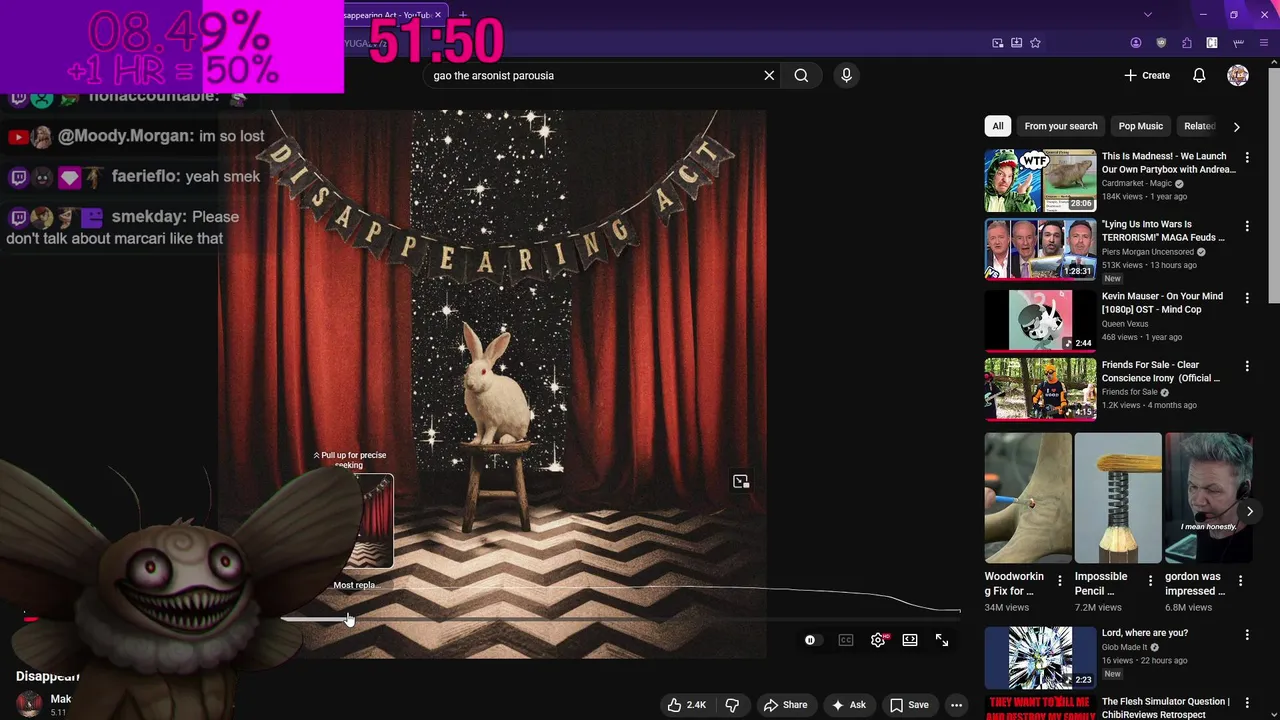
Task: Open options for Woodworking Fix short
Action: pos(1060,581)
